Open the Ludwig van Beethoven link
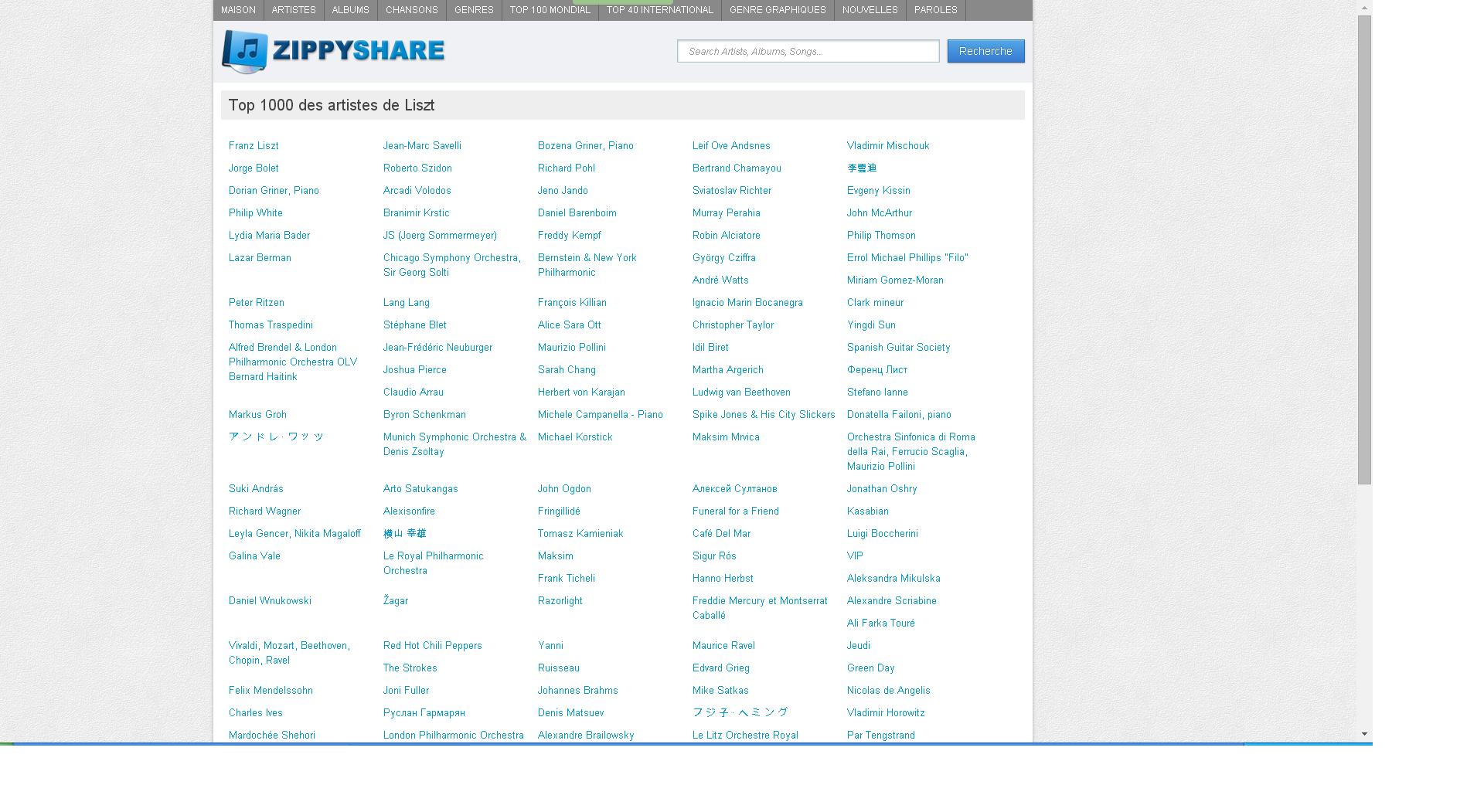 (x=741, y=392)
